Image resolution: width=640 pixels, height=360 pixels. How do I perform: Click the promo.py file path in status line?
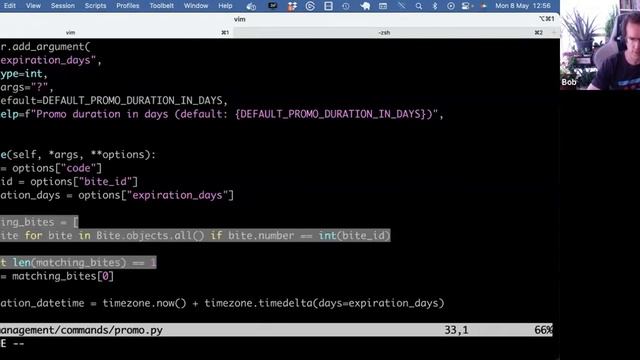[x=81, y=330]
